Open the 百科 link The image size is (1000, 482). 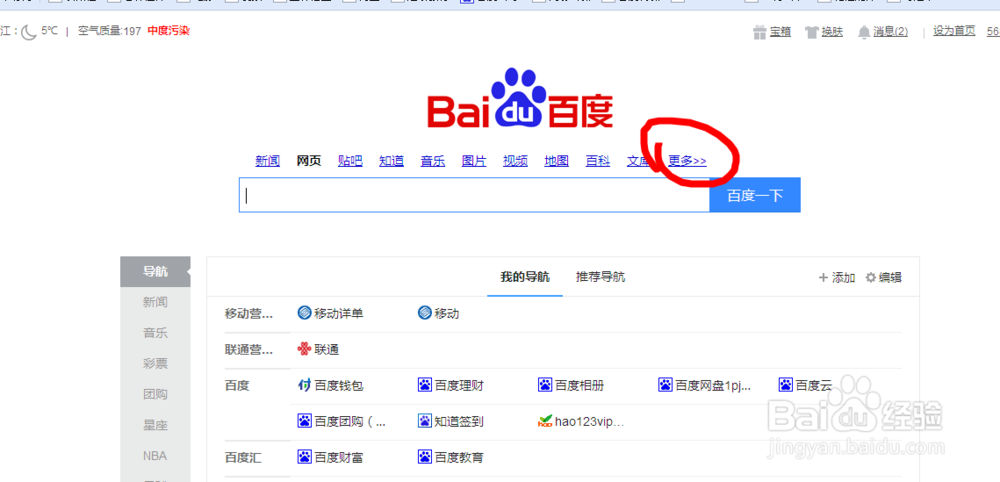598,161
